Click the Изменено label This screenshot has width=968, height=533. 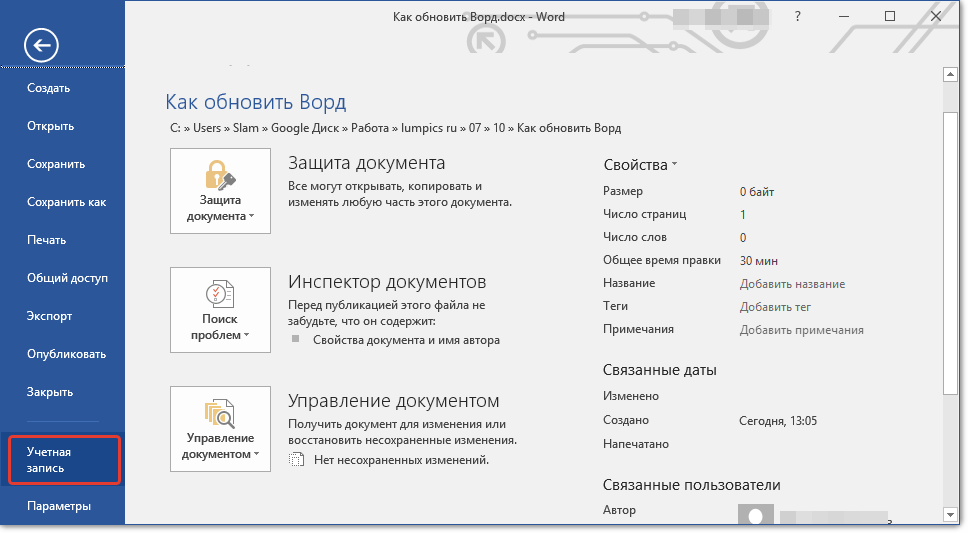631,396
